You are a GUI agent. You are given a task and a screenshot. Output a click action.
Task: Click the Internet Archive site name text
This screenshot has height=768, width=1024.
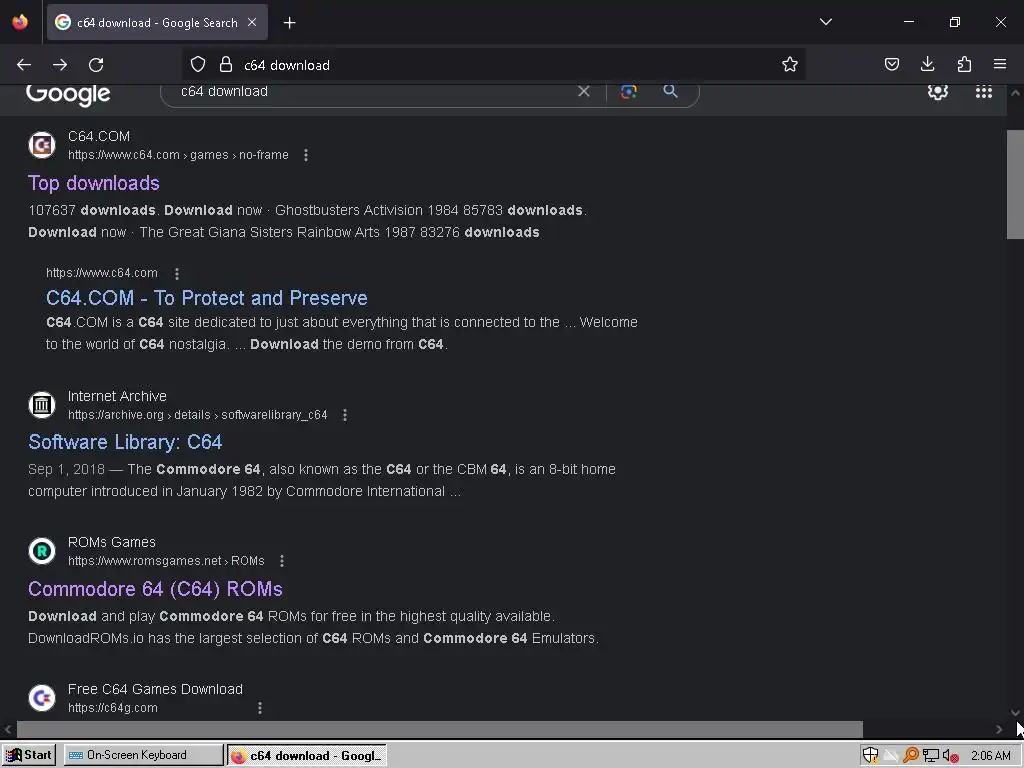tap(117, 396)
